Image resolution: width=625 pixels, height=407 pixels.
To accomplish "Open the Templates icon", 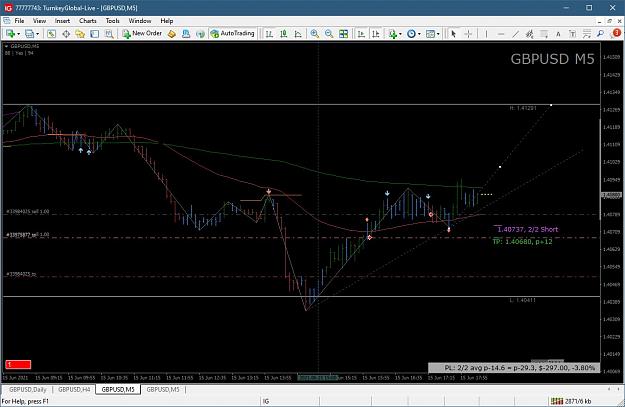I will point(430,34).
